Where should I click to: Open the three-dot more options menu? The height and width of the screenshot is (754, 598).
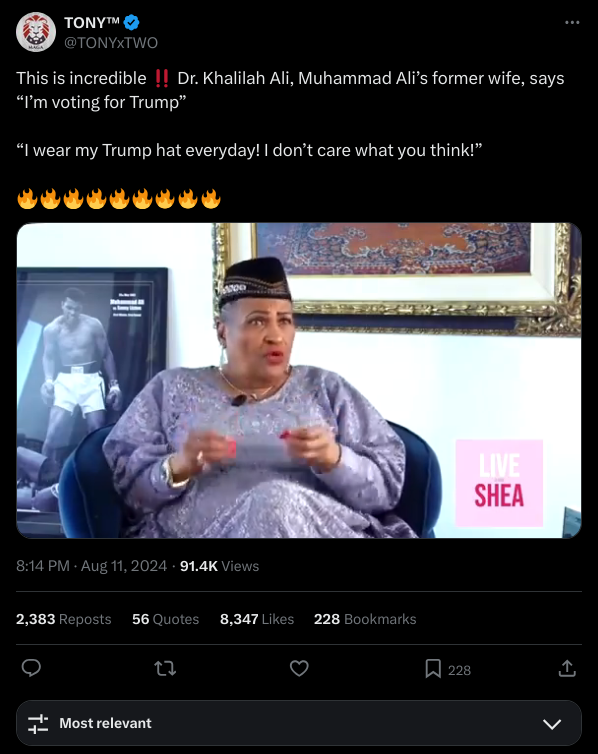click(x=572, y=23)
